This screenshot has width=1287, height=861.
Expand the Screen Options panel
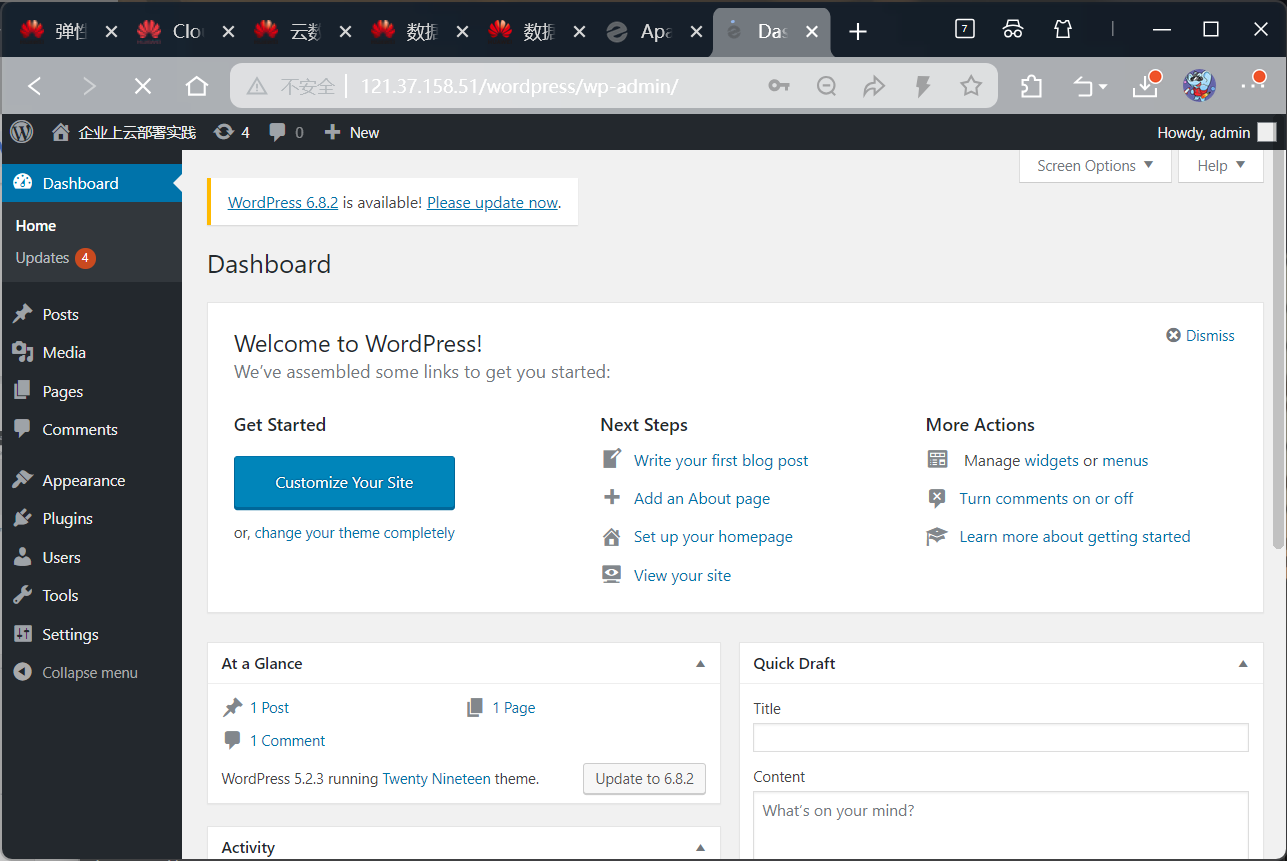pos(1095,166)
